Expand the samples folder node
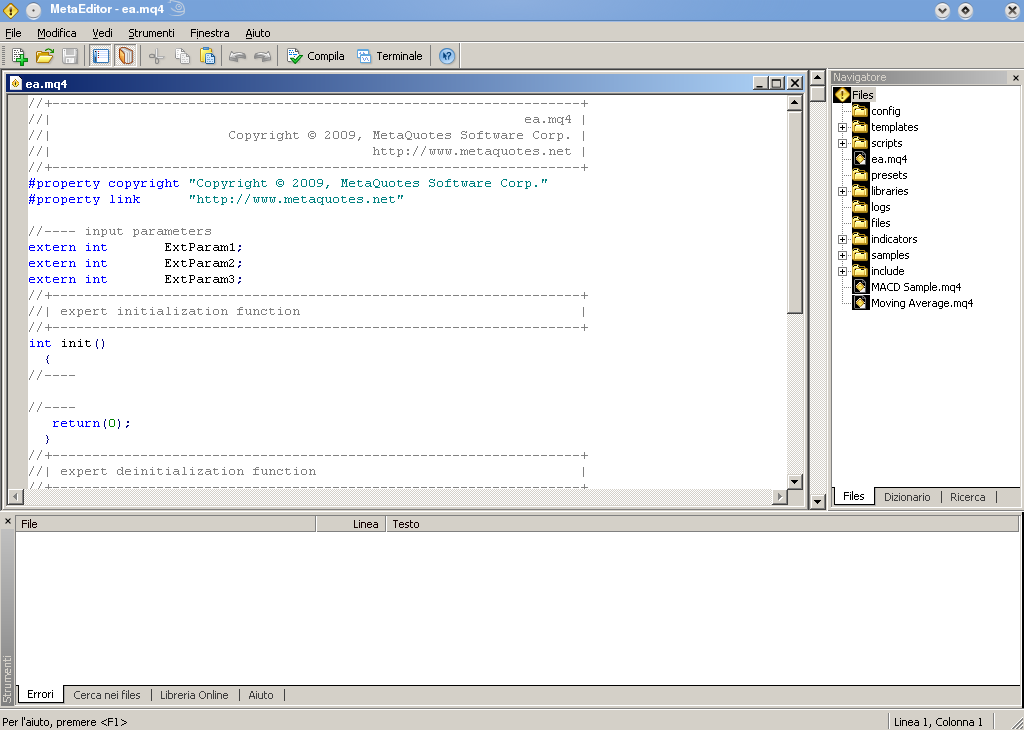Image resolution: width=1024 pixels, height=730 pixels. tap(842, 255)
